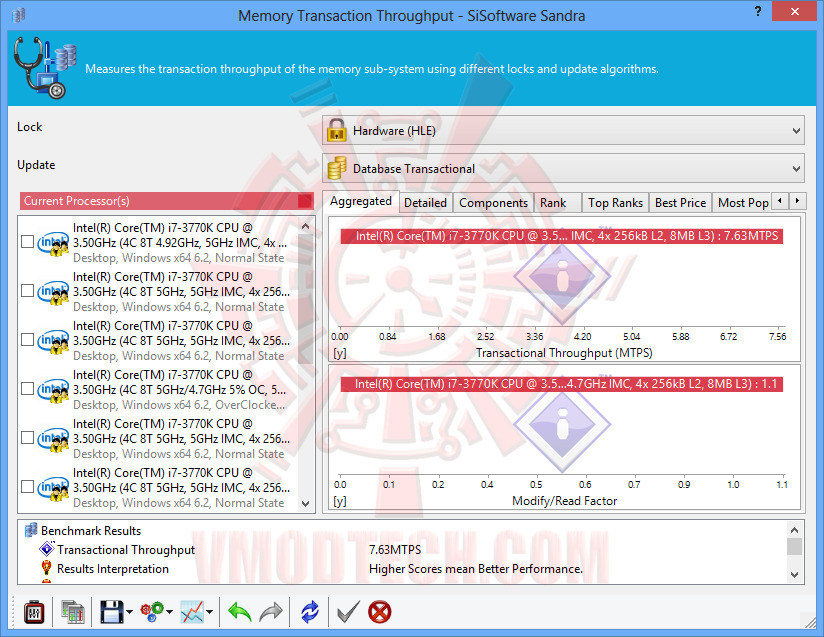Tick the second i7-3770K 5GHz processor checkbox
Viewport: 824px width, 637px height.
[x=27, y=291]
